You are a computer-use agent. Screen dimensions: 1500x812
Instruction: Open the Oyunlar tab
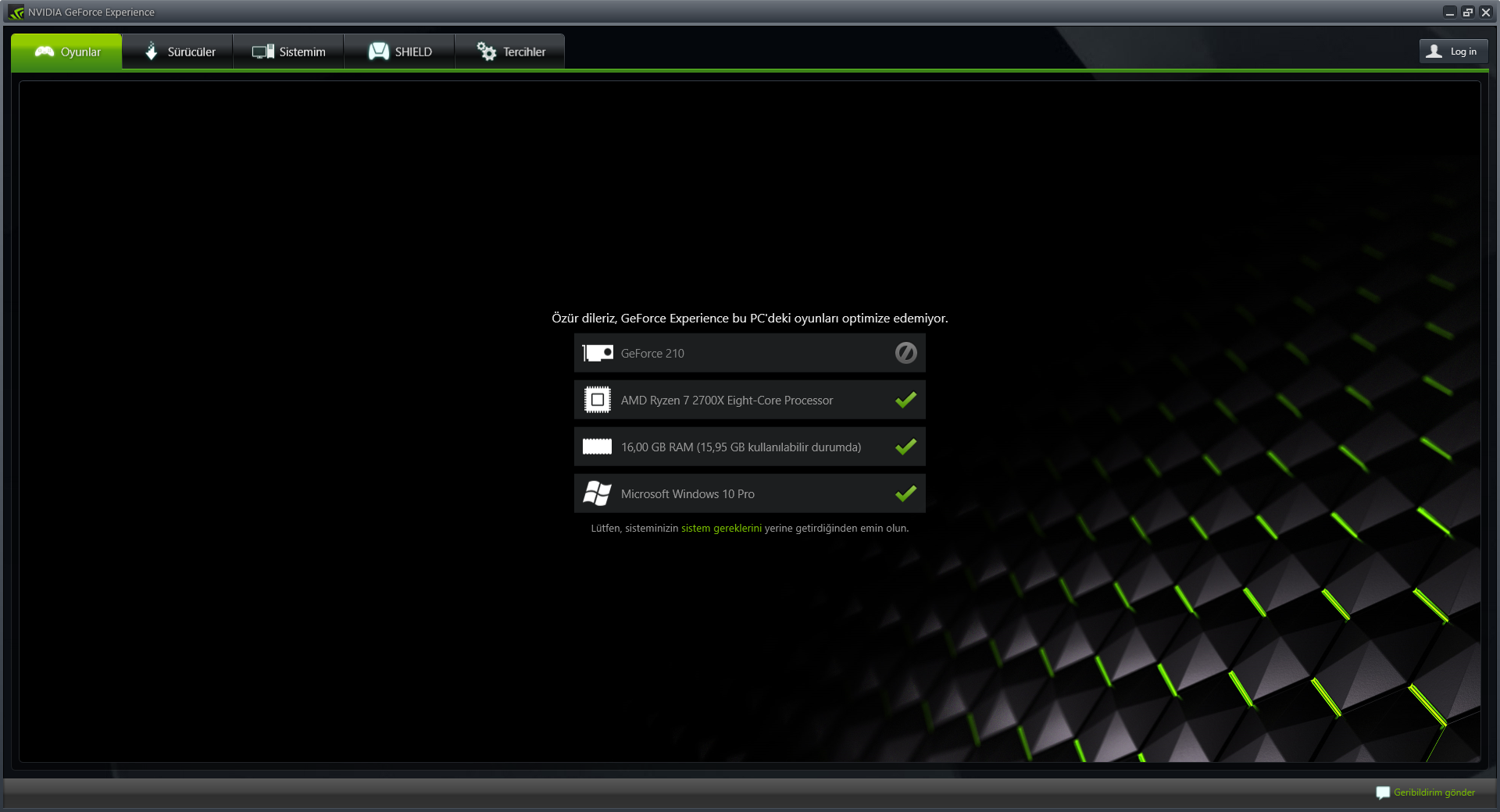(67, 52)
